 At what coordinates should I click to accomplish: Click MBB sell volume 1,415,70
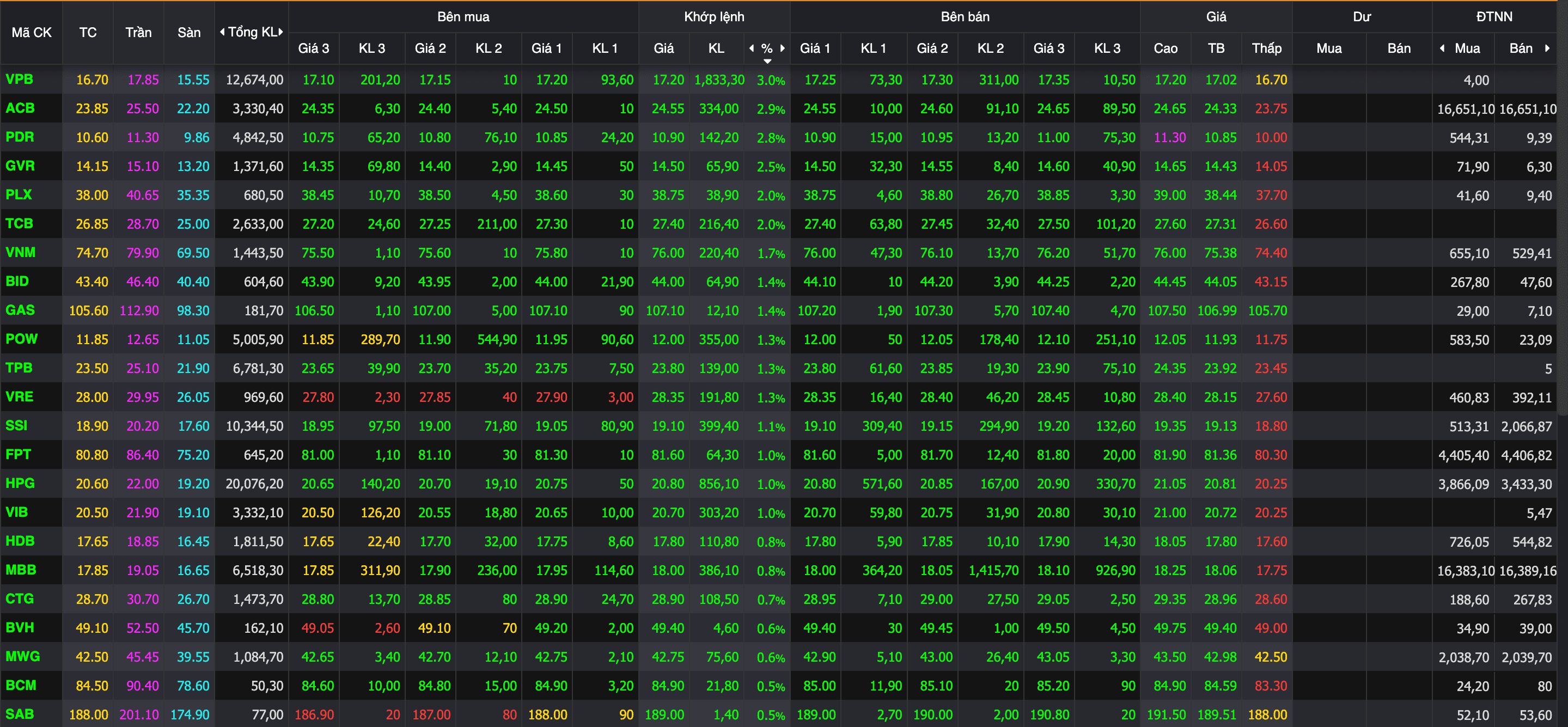pos(994,571)
